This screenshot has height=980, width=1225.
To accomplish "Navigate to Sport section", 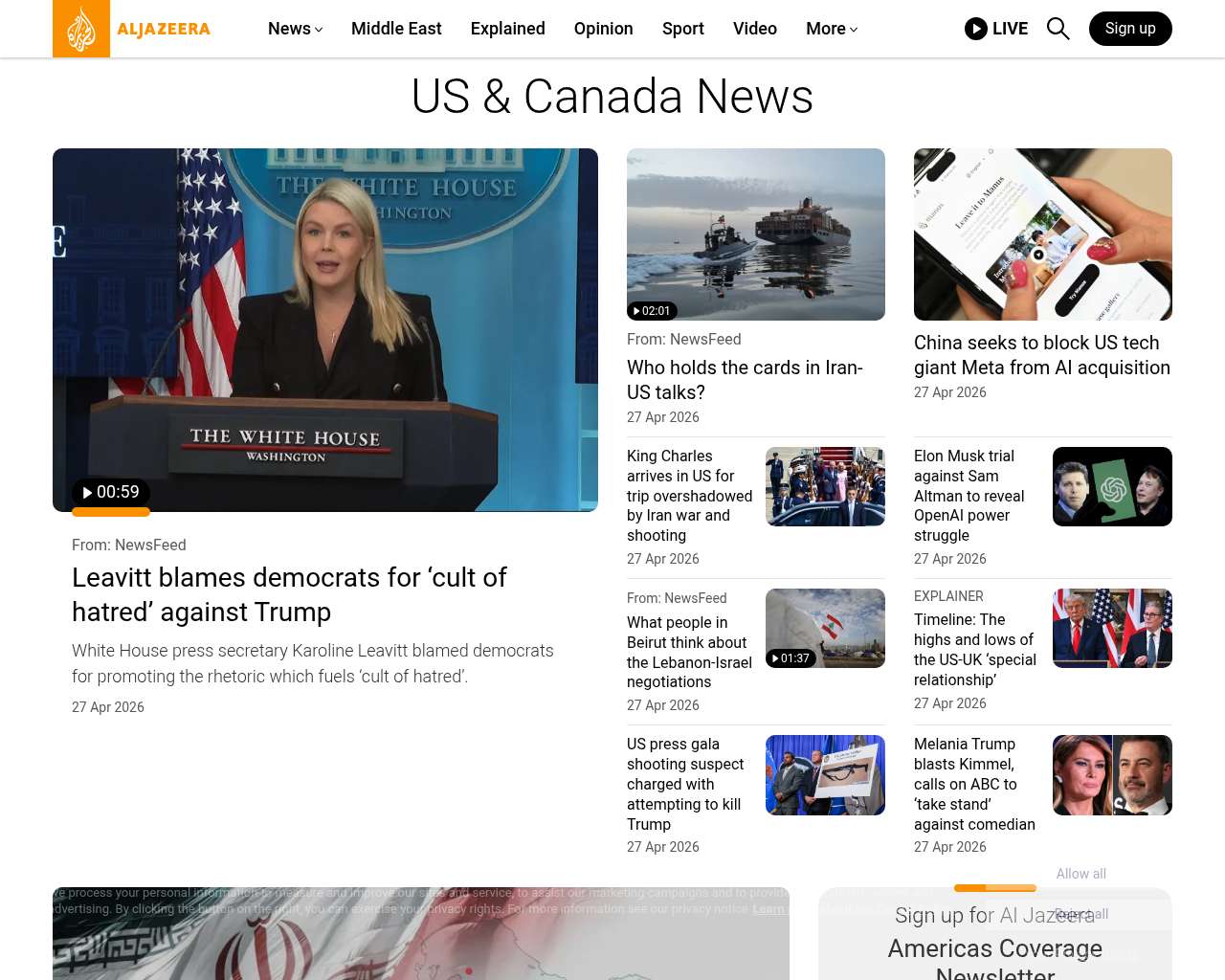I will (x=683, y=29).
